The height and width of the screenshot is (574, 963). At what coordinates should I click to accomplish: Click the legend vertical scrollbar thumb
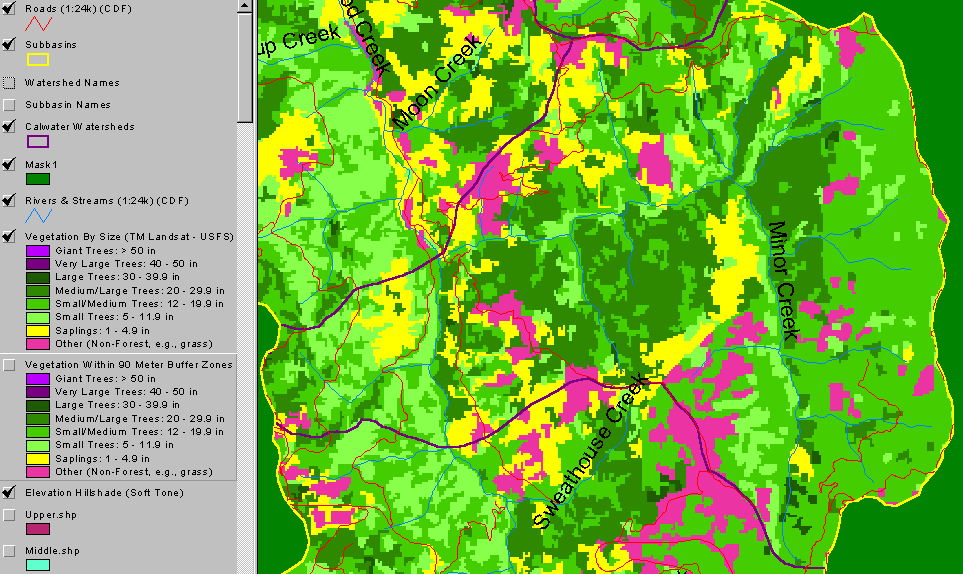pos(244,68)
